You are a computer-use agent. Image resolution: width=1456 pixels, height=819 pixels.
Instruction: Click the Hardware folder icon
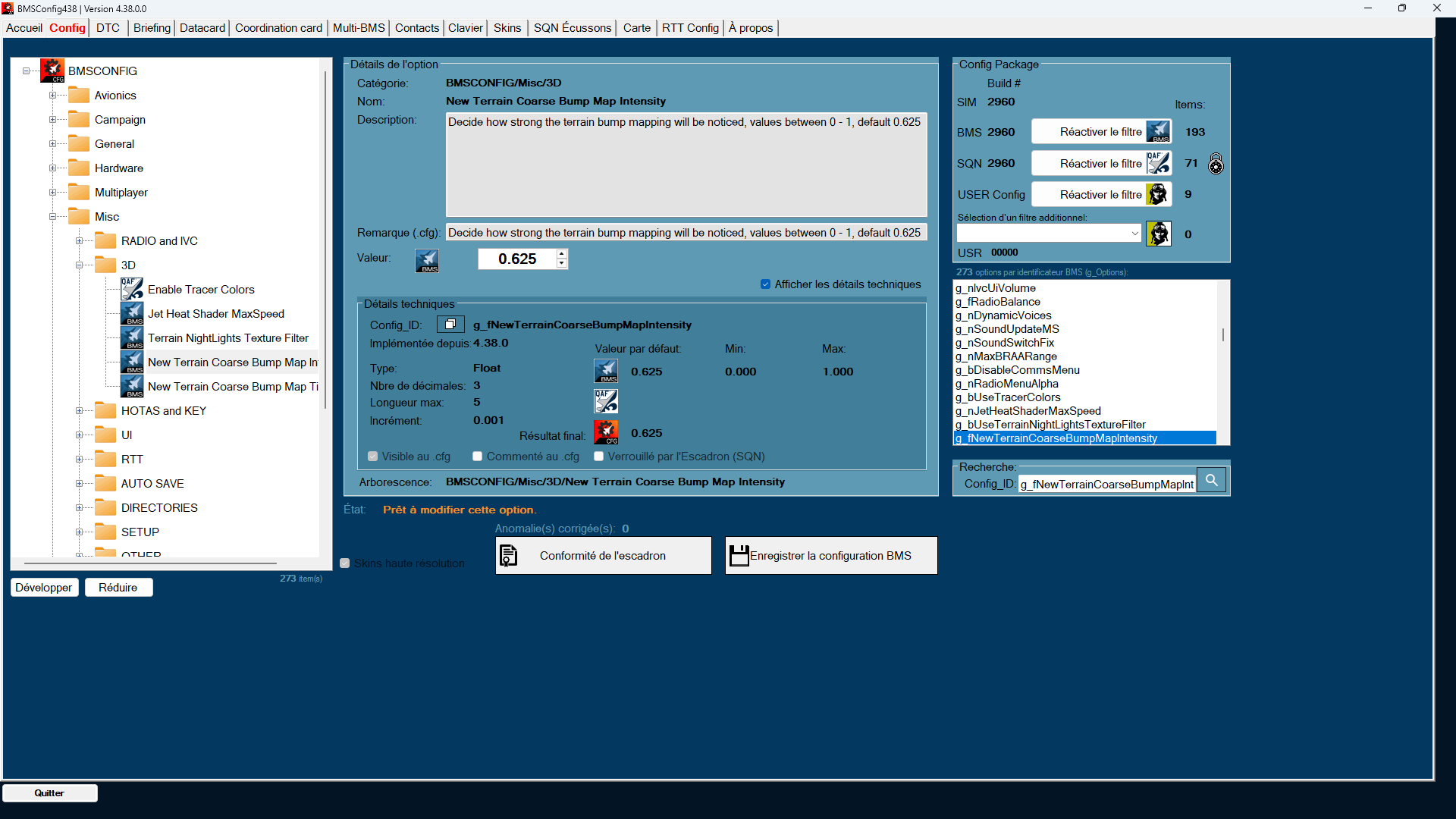pyautogui.click(x=79, y=168)
